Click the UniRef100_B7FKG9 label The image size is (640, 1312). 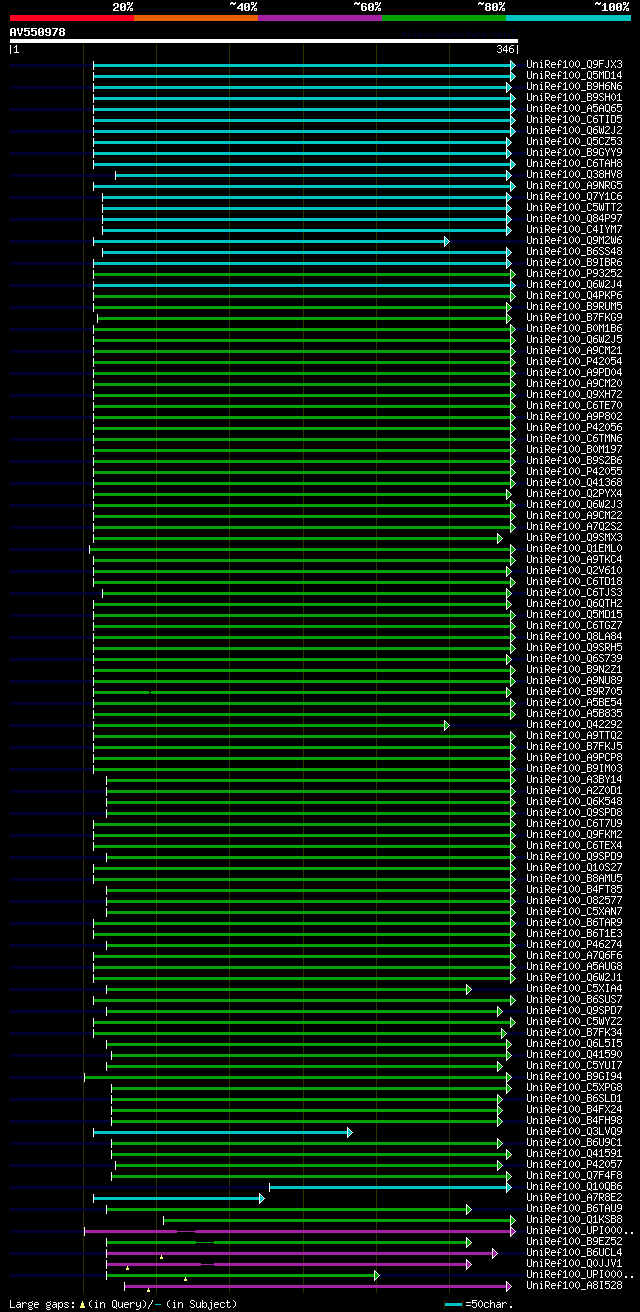574,317
